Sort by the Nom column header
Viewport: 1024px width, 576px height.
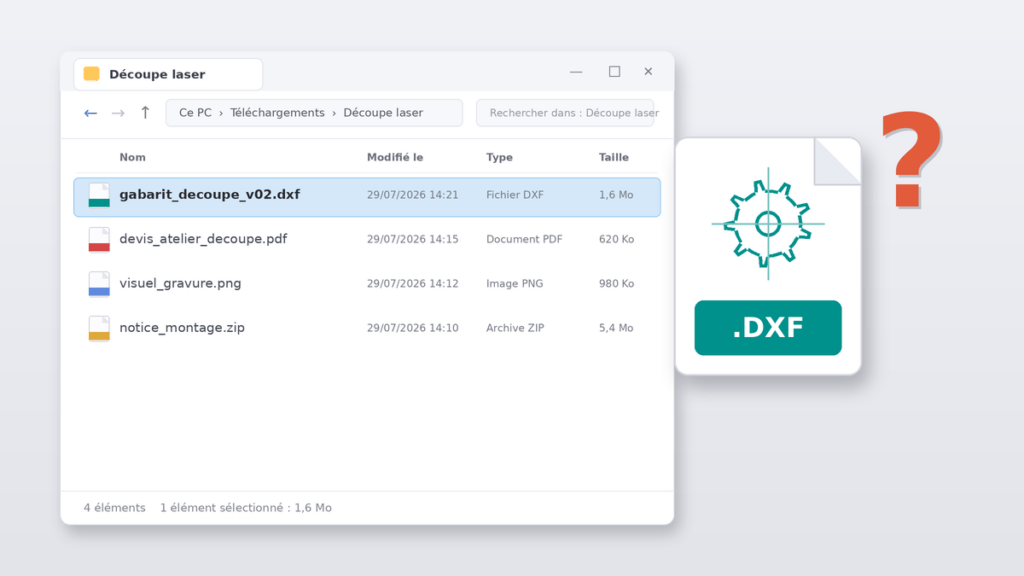click(133, 157)
